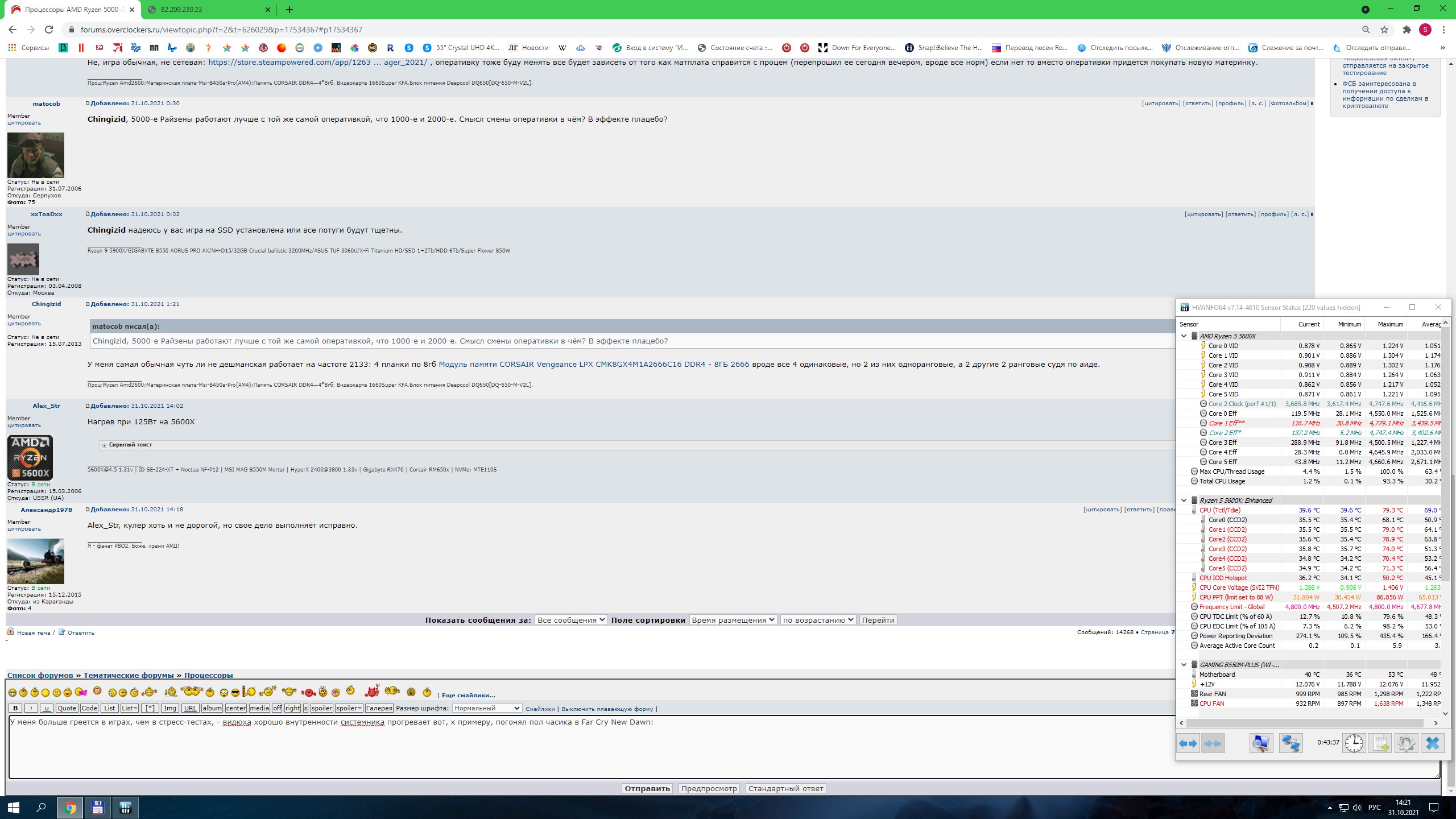Open Chrome from the Windows taskbar
The height and width of the screenshot is (819, 1456).
(70, 807)
